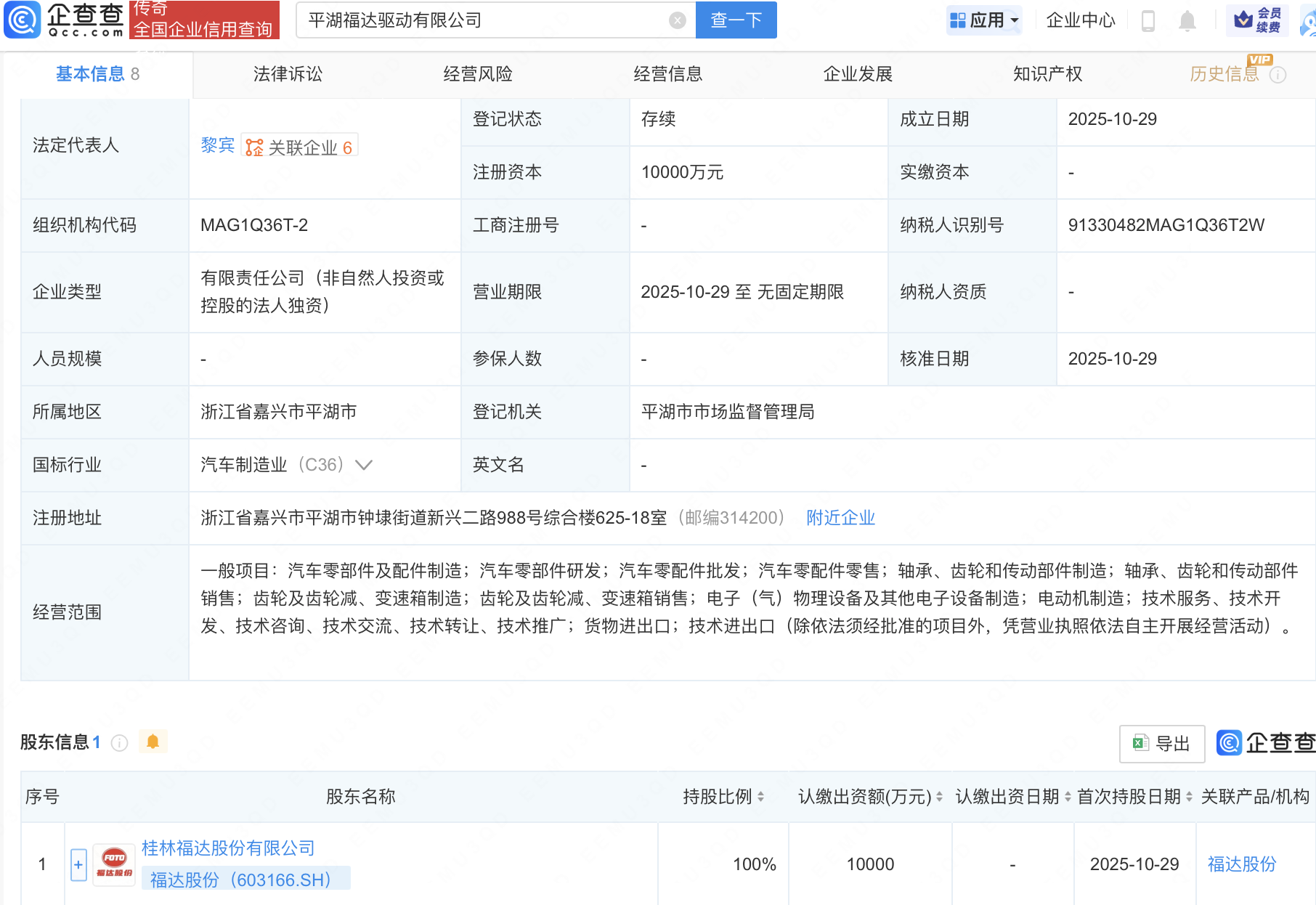Viewport: 1316px width, 905px height.
Task: Click Guilin Fuda company logo
Action: 114,864
